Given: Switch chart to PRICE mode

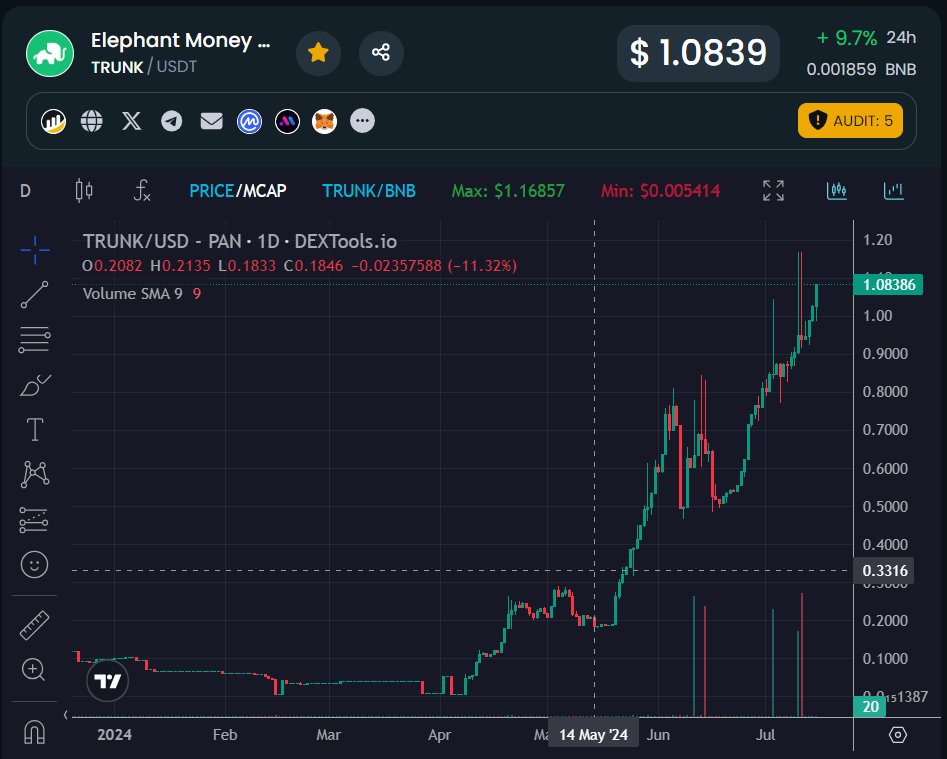Looking at the screenshot, I should [x=211, y=191].
